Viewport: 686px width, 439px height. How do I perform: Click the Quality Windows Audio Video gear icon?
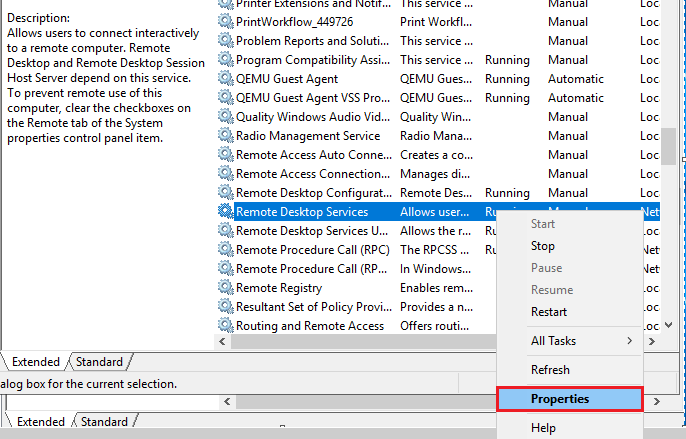[x=226, y=116]
